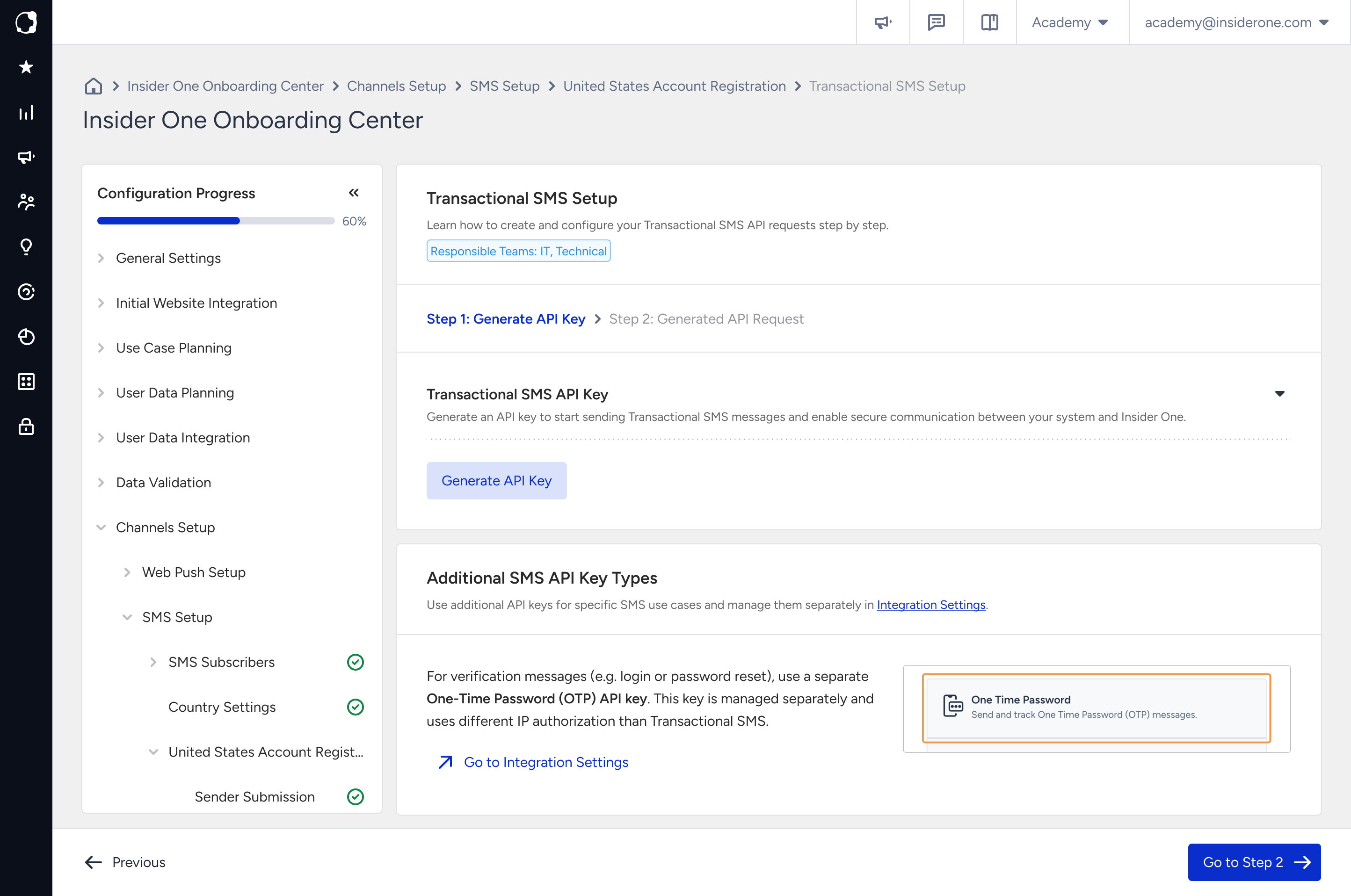Click the Insider One logo icon
Viewport: 1351px width, 896px height.
click(x=26, y=22)
